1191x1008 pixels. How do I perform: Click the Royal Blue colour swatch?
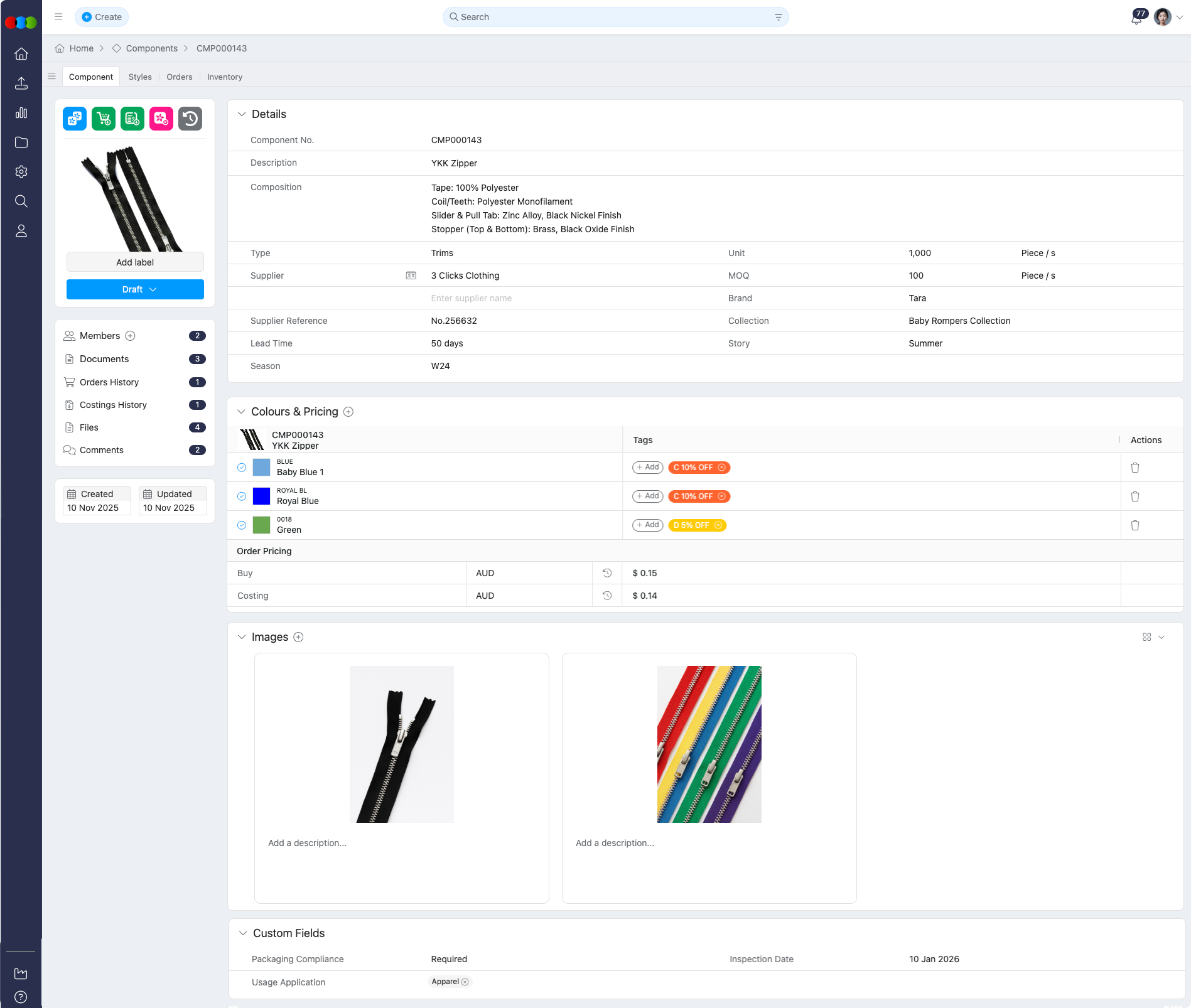click(x=261, y=496)
